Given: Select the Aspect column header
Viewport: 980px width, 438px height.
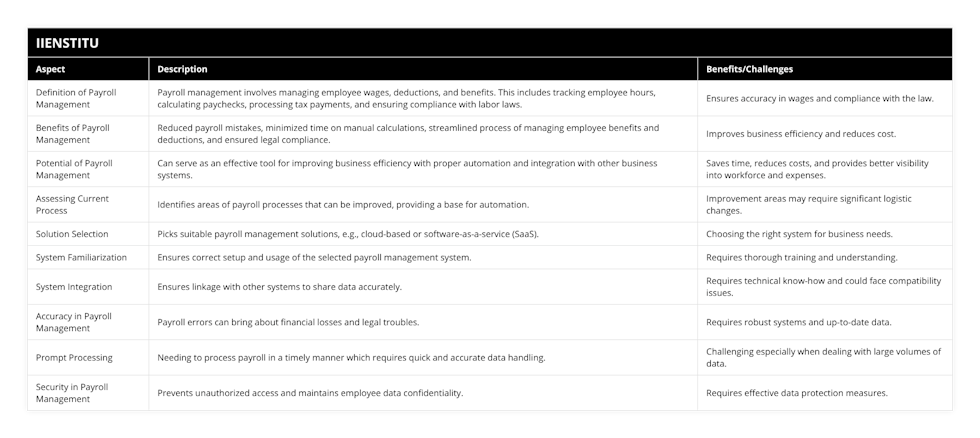Looking at the screenshot, I should point(88,69).
